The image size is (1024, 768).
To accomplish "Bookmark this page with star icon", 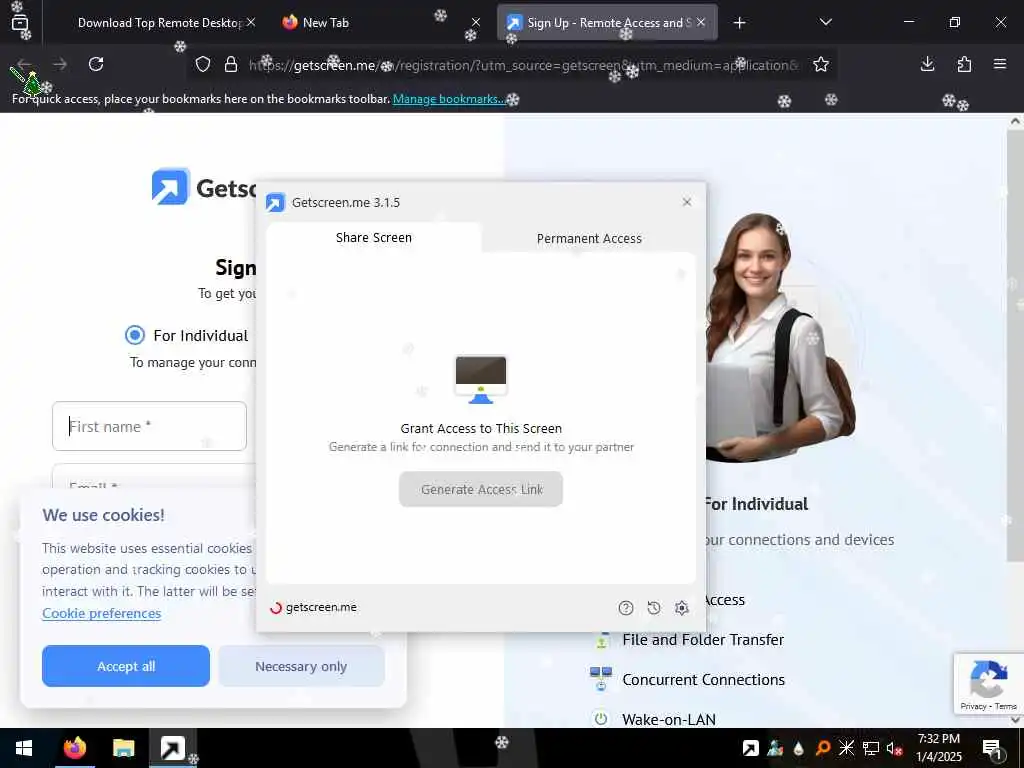I will coord(821,64).
